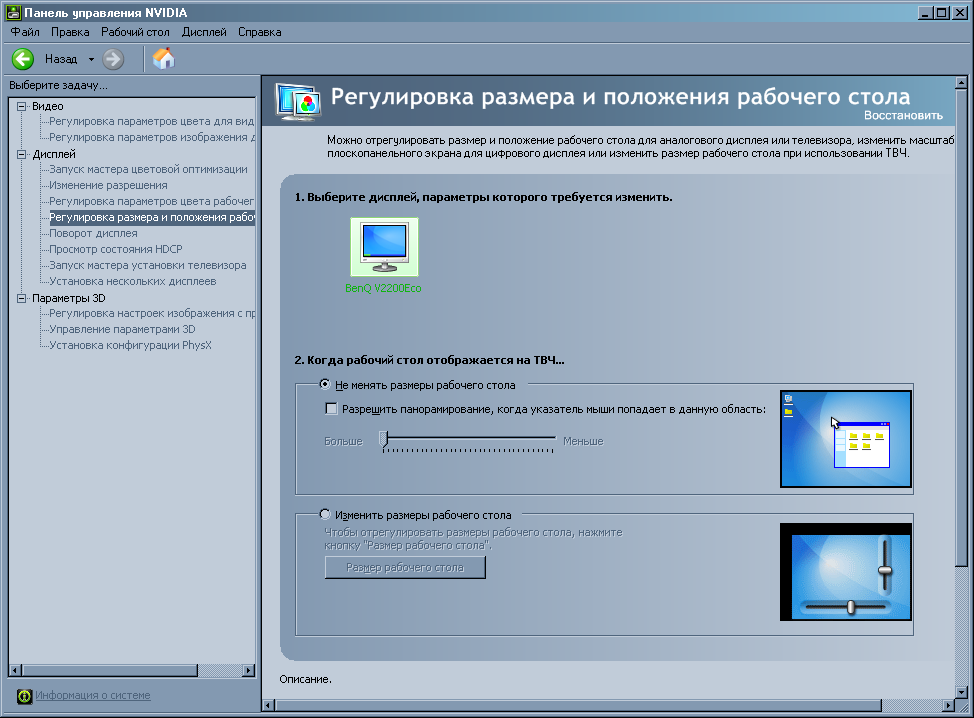Select 'Не менять размеры рабочего стола' option
The image size is (974, 718).
(x=325, y=384)
